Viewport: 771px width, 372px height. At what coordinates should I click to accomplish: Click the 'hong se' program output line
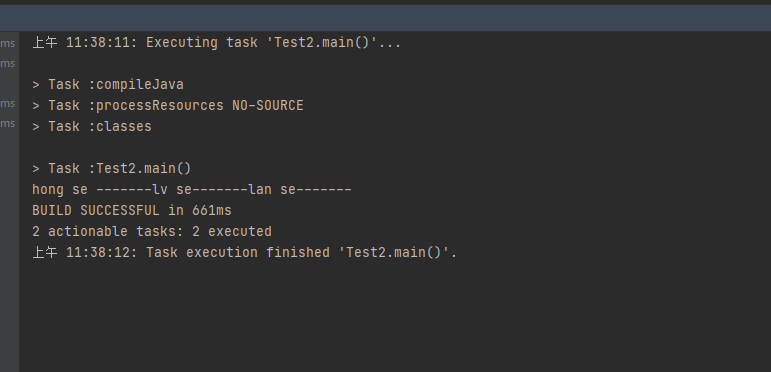tap(192, 190)
